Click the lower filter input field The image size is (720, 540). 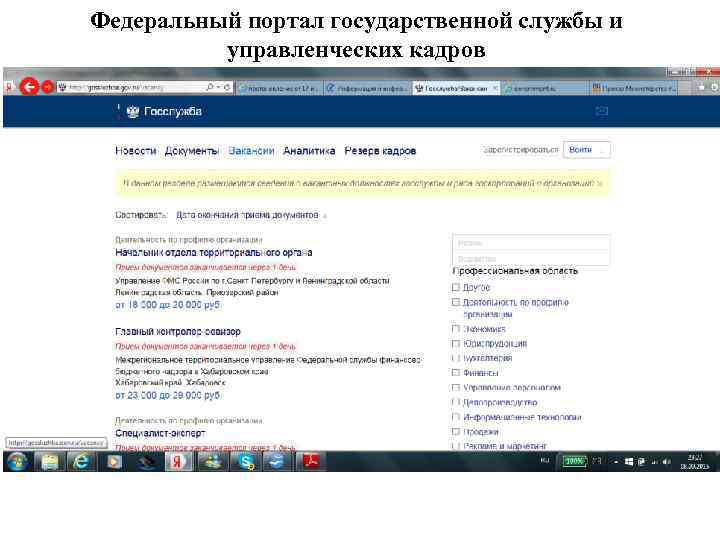[531, 259]
